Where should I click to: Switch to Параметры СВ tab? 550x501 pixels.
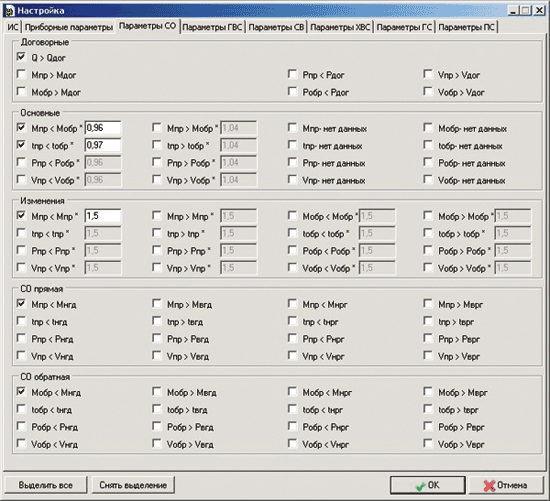click(276, 27)
